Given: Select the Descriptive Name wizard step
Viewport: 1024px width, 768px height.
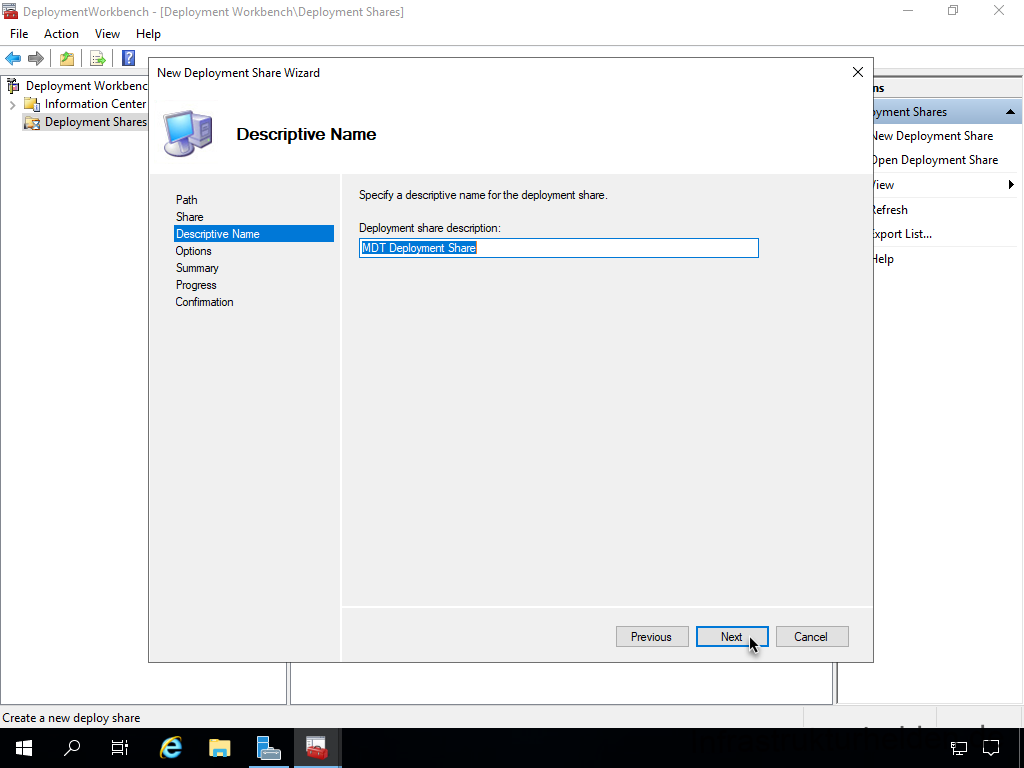Looking at the screenshot, I should (x=254, y=234).
